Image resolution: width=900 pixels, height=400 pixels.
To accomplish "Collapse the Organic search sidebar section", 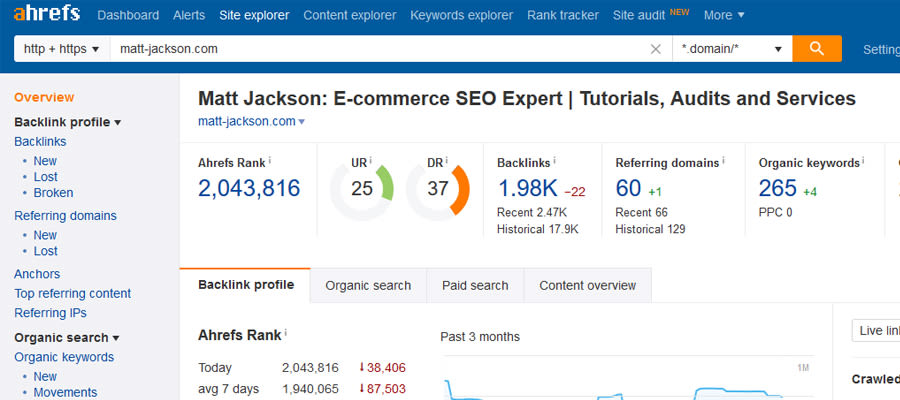I will point(67,337).
